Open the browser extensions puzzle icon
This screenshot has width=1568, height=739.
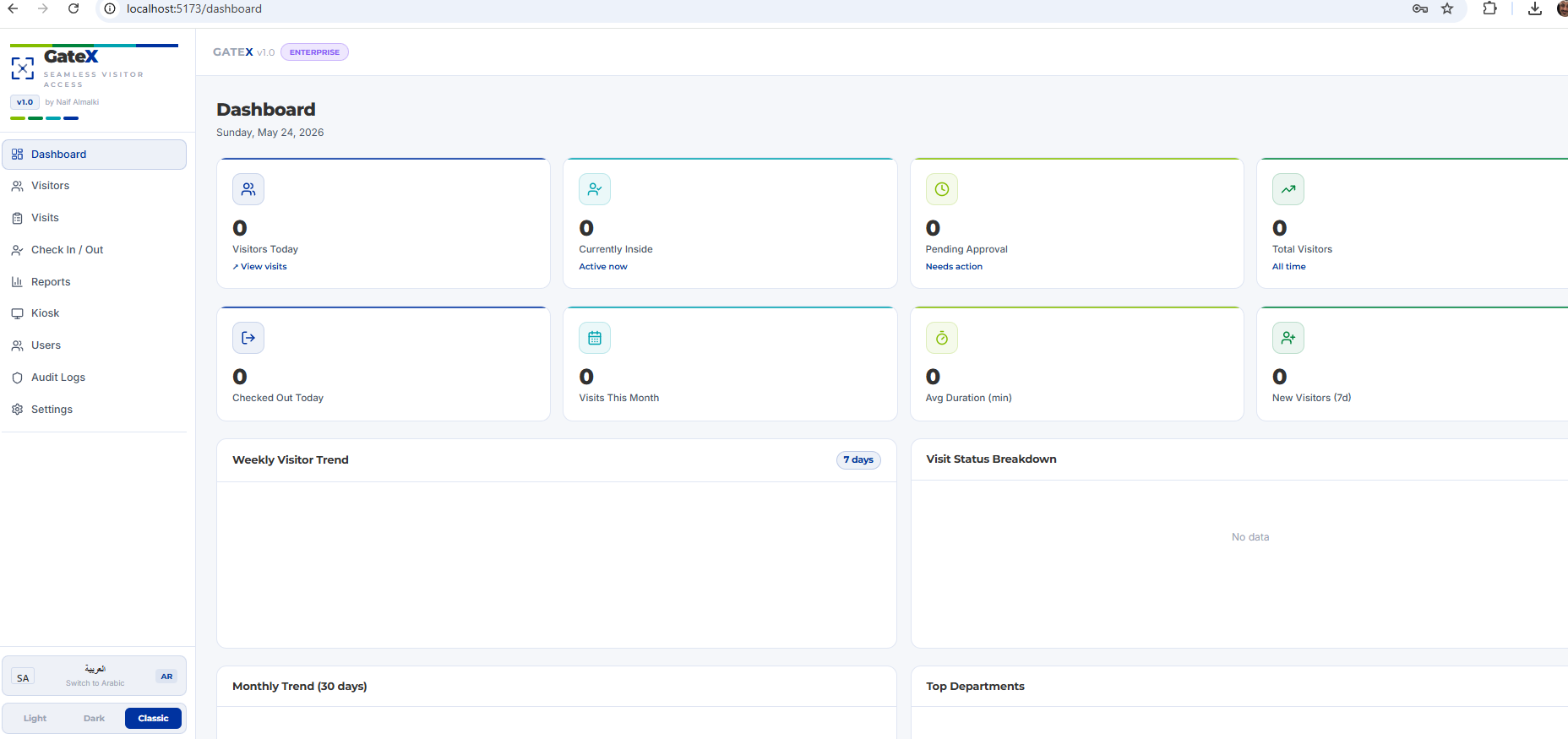(1490, 8)
